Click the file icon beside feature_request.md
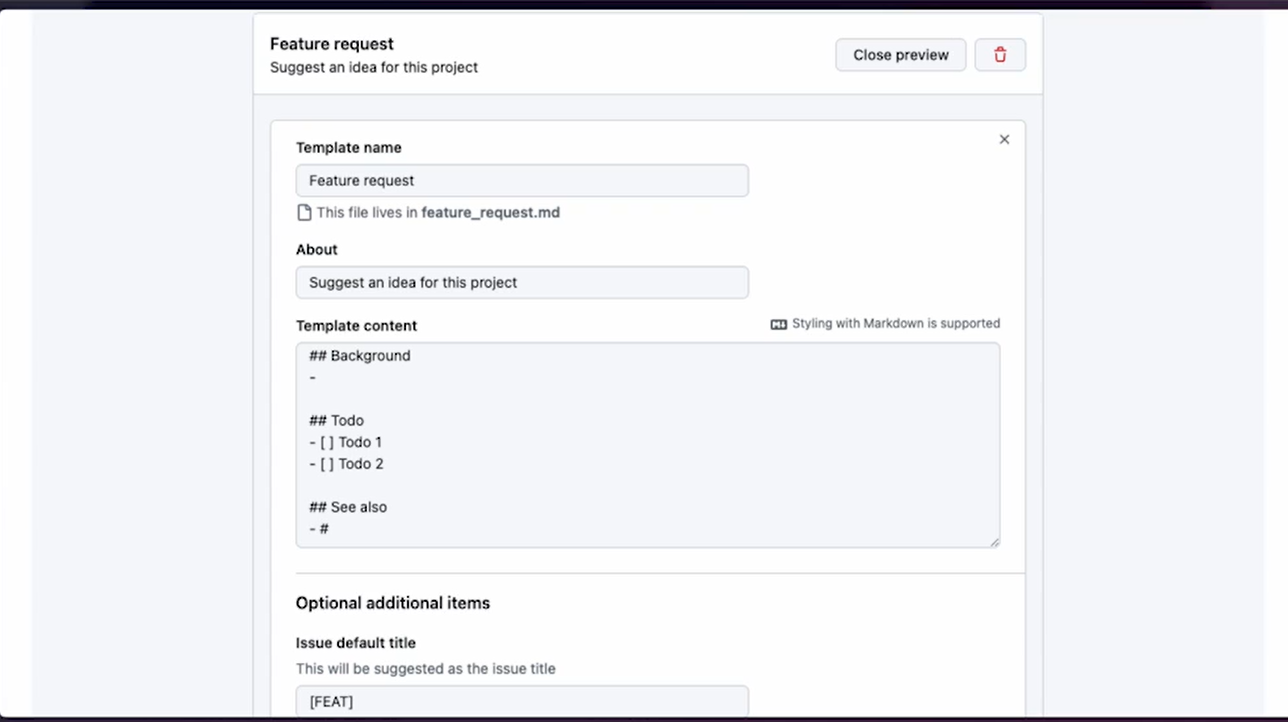The height and width of the screenshot is (722, 1288). point(304,212)
